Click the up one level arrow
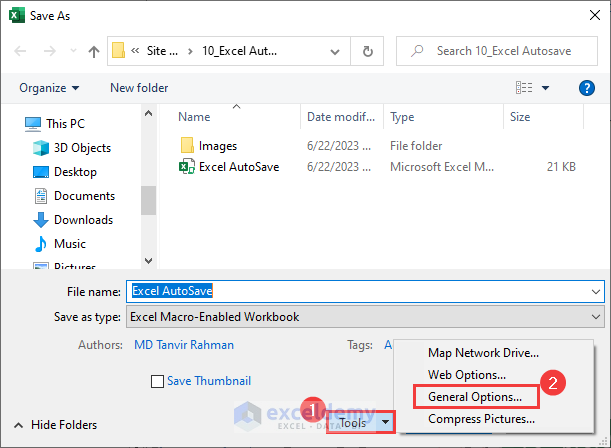This screenshot has height=448, width=611. click(94, 51)
